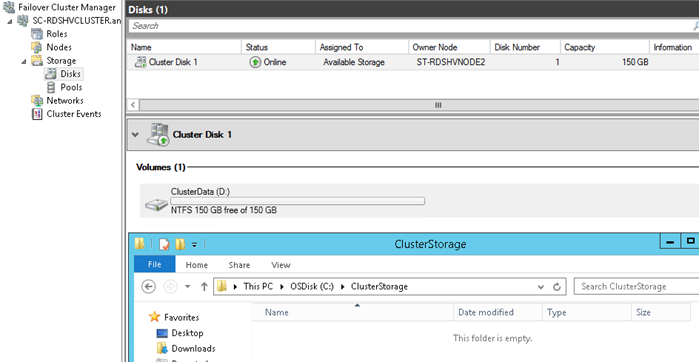Click the Search ClusterStorage box
The height and width of the screenshot is (362, 699).
tap(637, 287)
